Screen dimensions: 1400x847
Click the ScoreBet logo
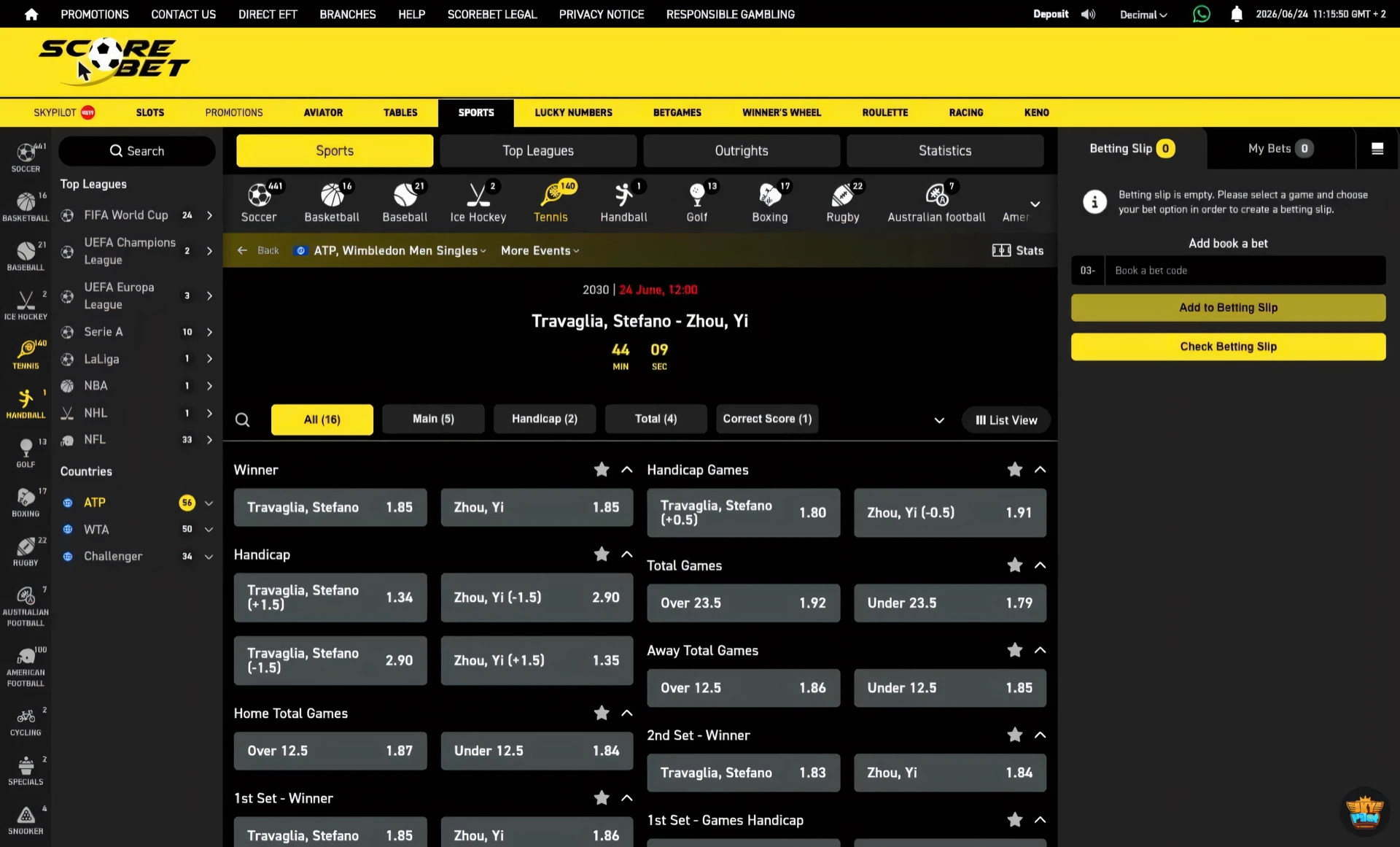coord(113,62)
